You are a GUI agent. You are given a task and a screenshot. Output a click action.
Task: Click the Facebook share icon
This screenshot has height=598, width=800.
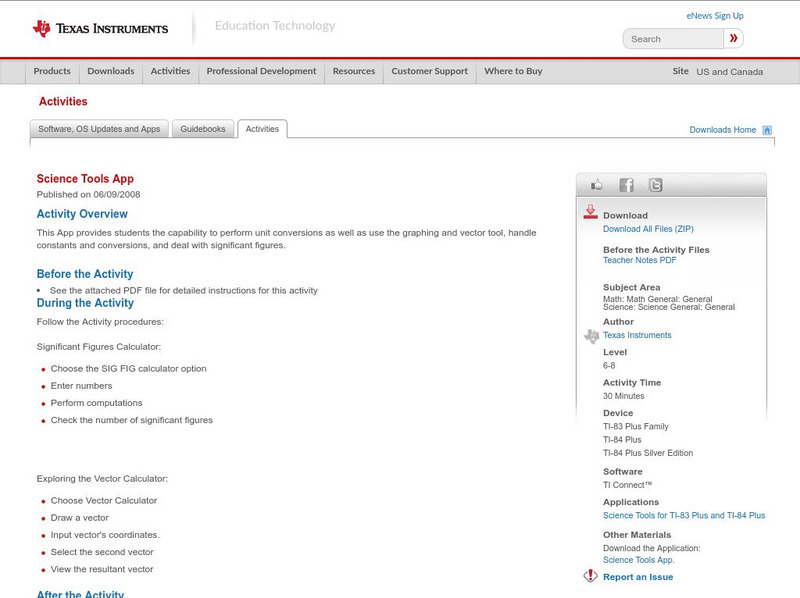[627, 184]
